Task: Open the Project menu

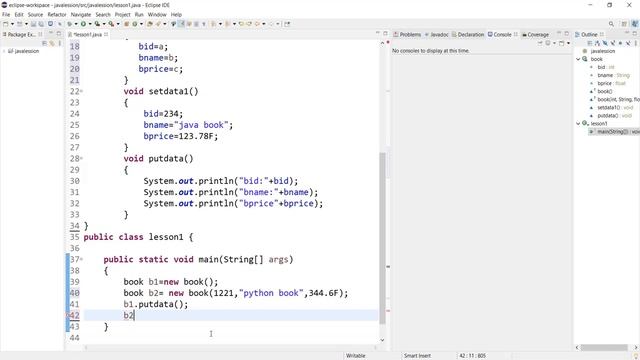Action: pos(122,14)
